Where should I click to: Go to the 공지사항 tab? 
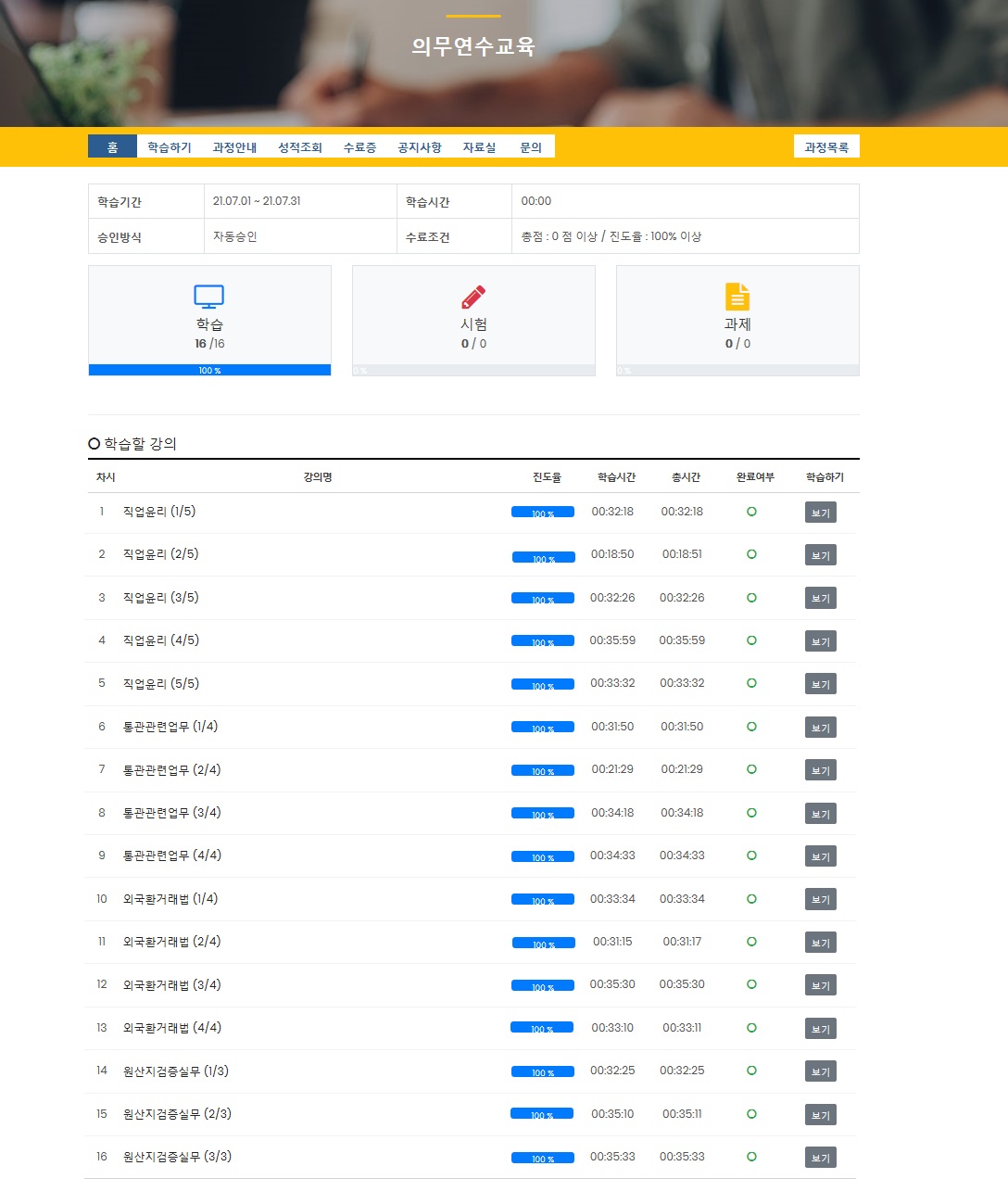click(420, 147)
